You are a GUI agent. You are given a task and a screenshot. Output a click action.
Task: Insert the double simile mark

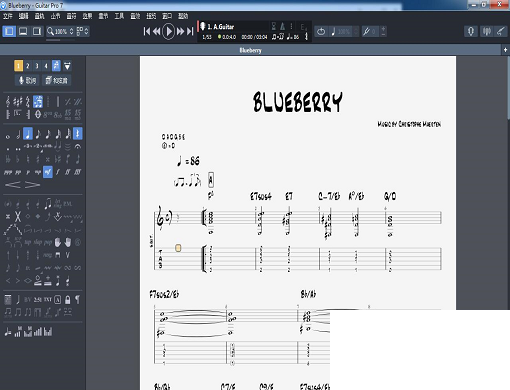tap(78, 102)
